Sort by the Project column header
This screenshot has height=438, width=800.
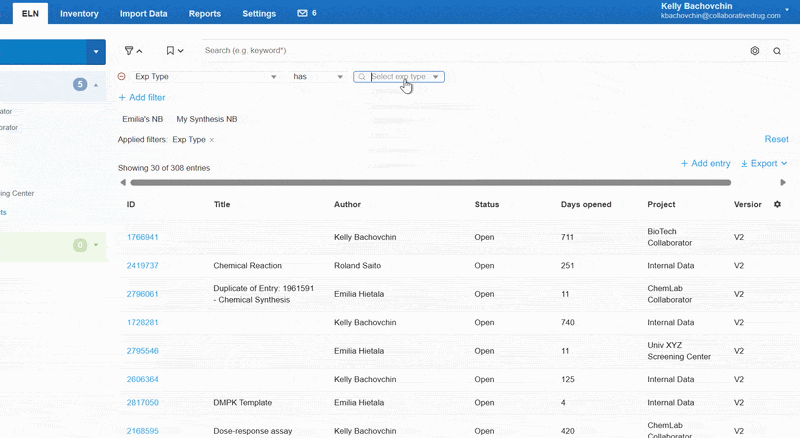click(x=661, y=204)
